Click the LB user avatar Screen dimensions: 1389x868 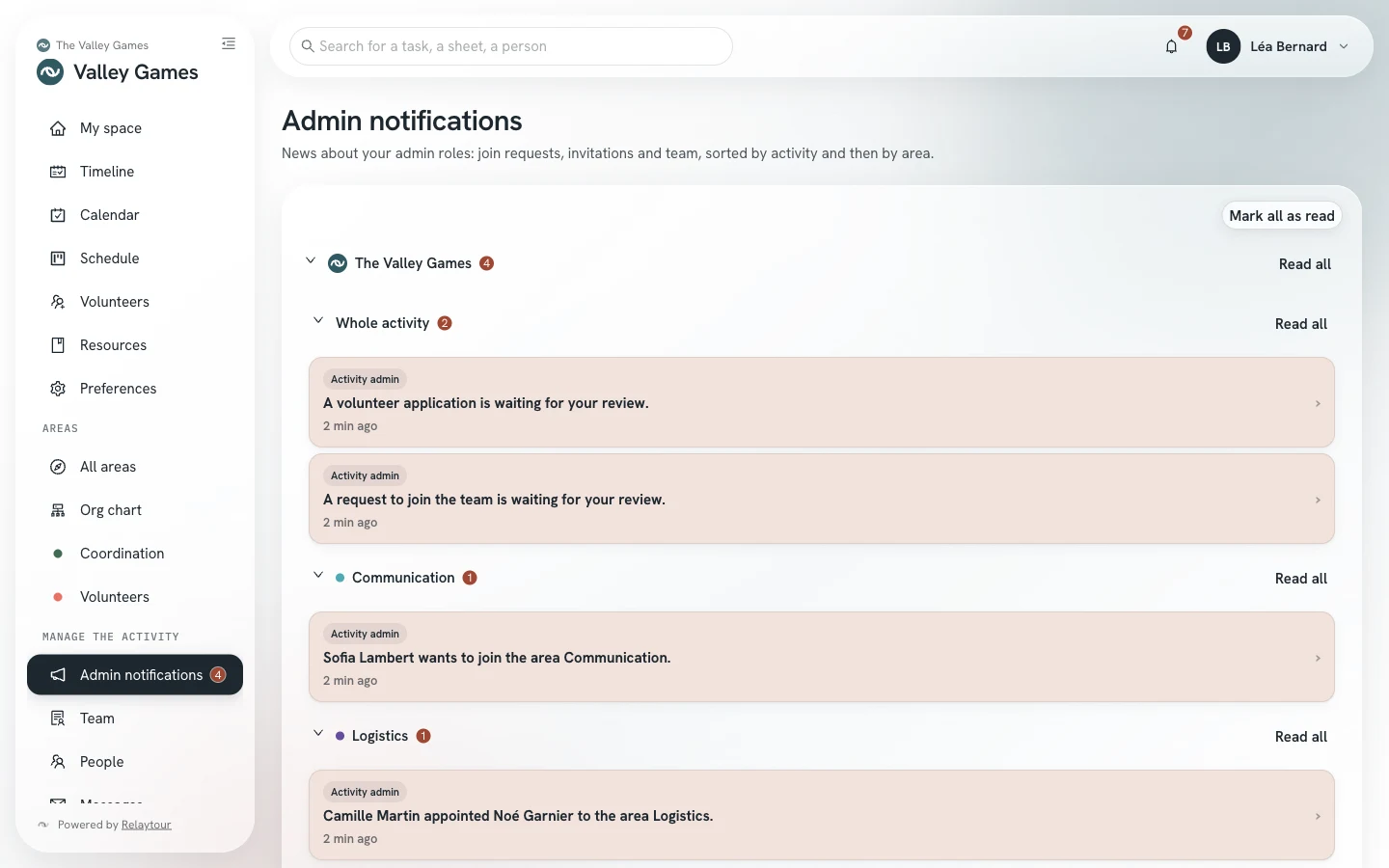(x=1223, y=46)
